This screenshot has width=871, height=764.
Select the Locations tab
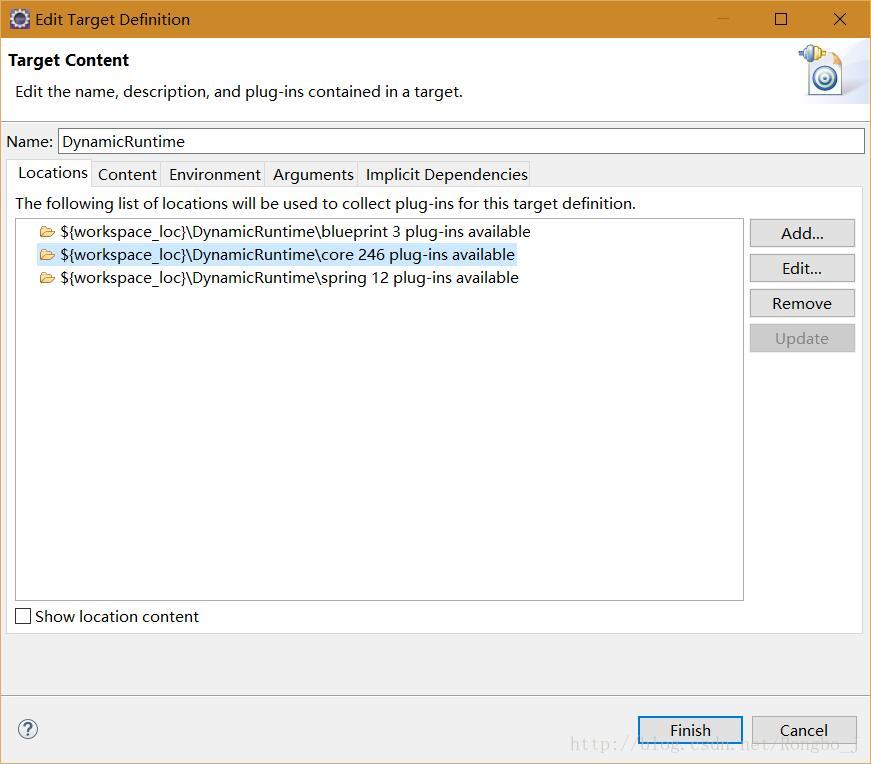pos(52,172)
